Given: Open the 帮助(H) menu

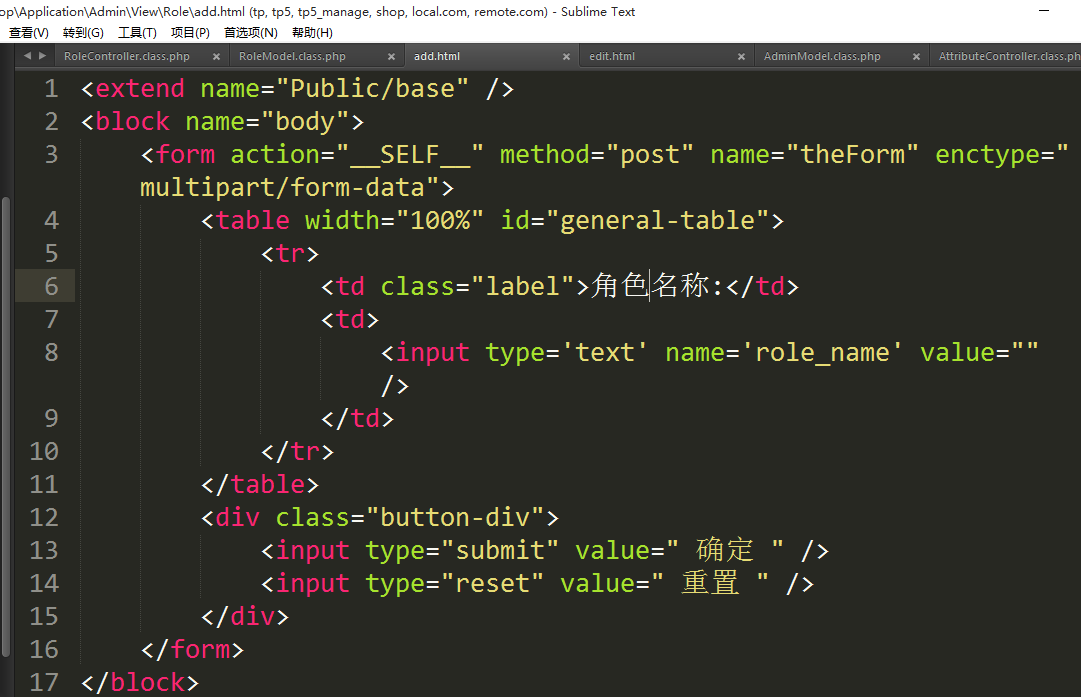Looking at the screenshot, I should 312,33.
